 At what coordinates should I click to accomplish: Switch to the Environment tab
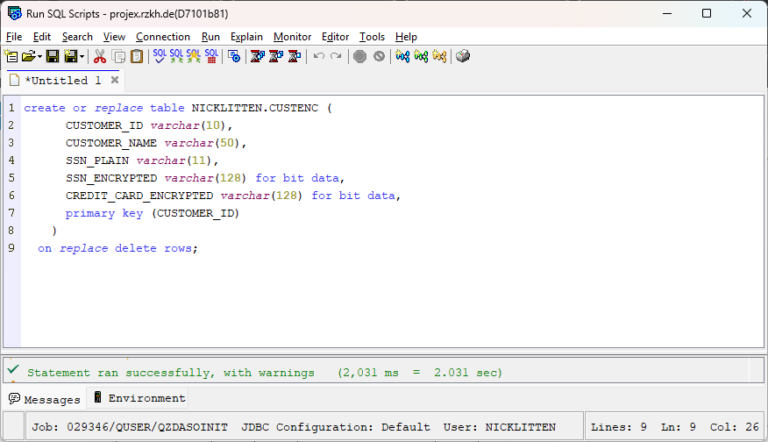(x=140, y=398)
